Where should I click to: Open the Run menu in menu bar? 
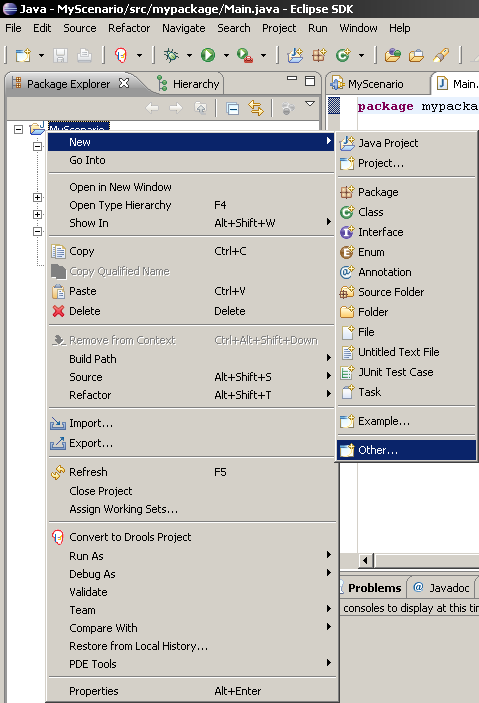(318, 28)
